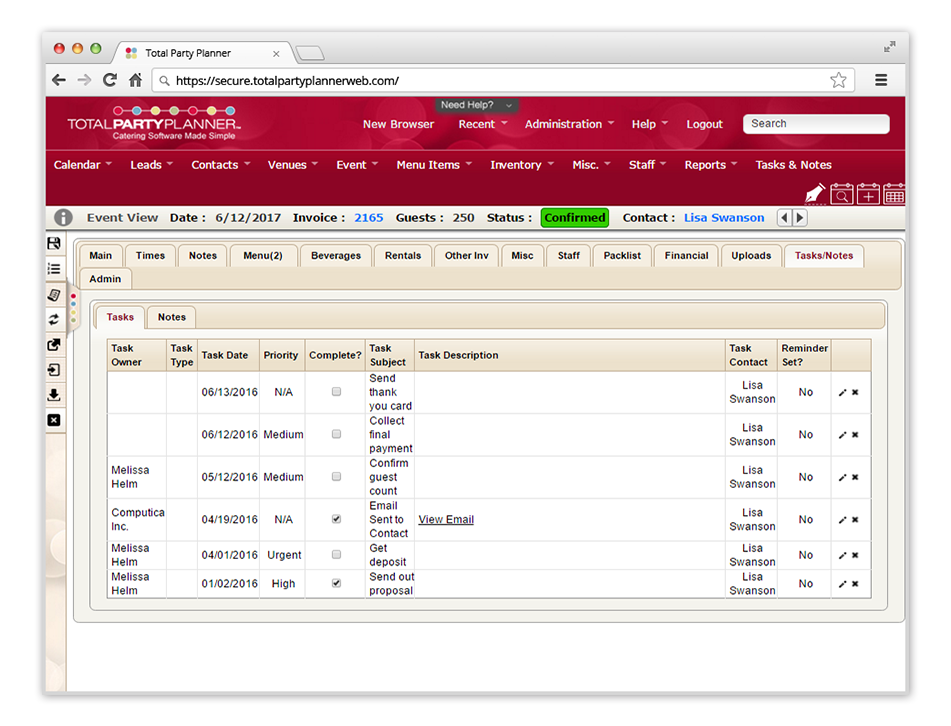Screen dimensions: 951x726
Task: Click the Search input field
Action: click(816, 124)
